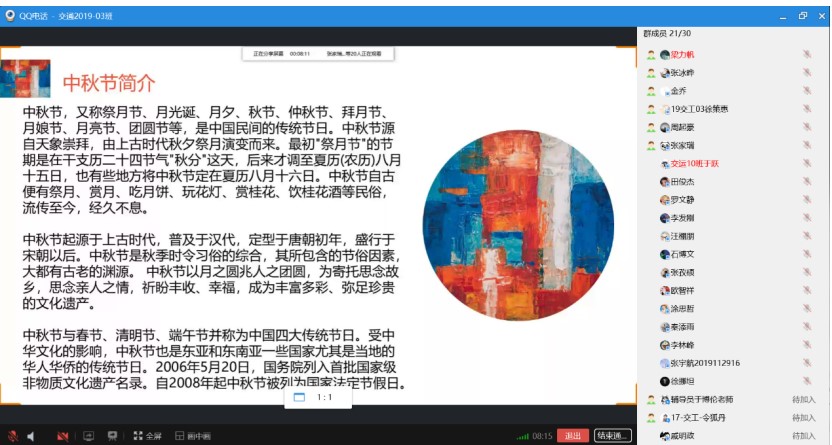Click the muted mic icon beside 张家瑞

pos(807,145)
